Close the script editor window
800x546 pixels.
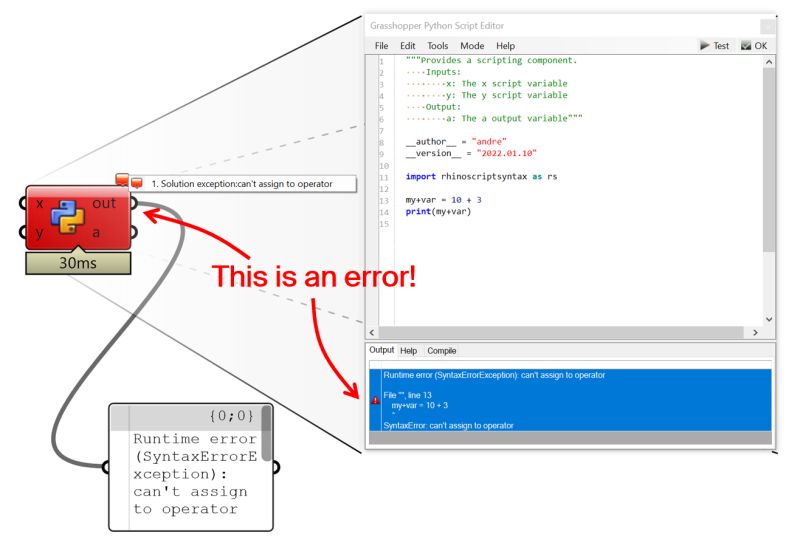767,26
